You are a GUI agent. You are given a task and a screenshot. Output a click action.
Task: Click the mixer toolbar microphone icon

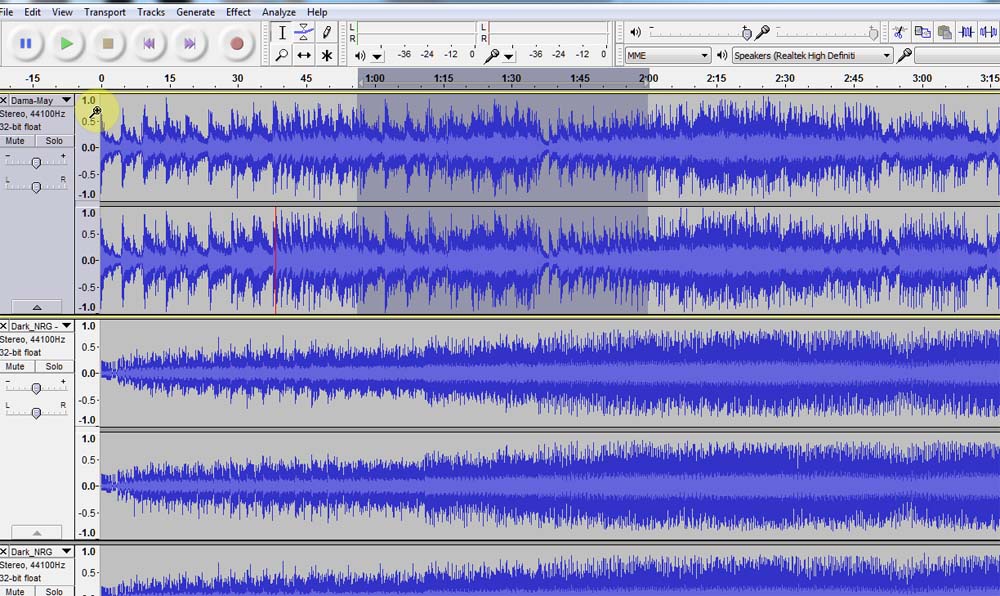(762, 32)
